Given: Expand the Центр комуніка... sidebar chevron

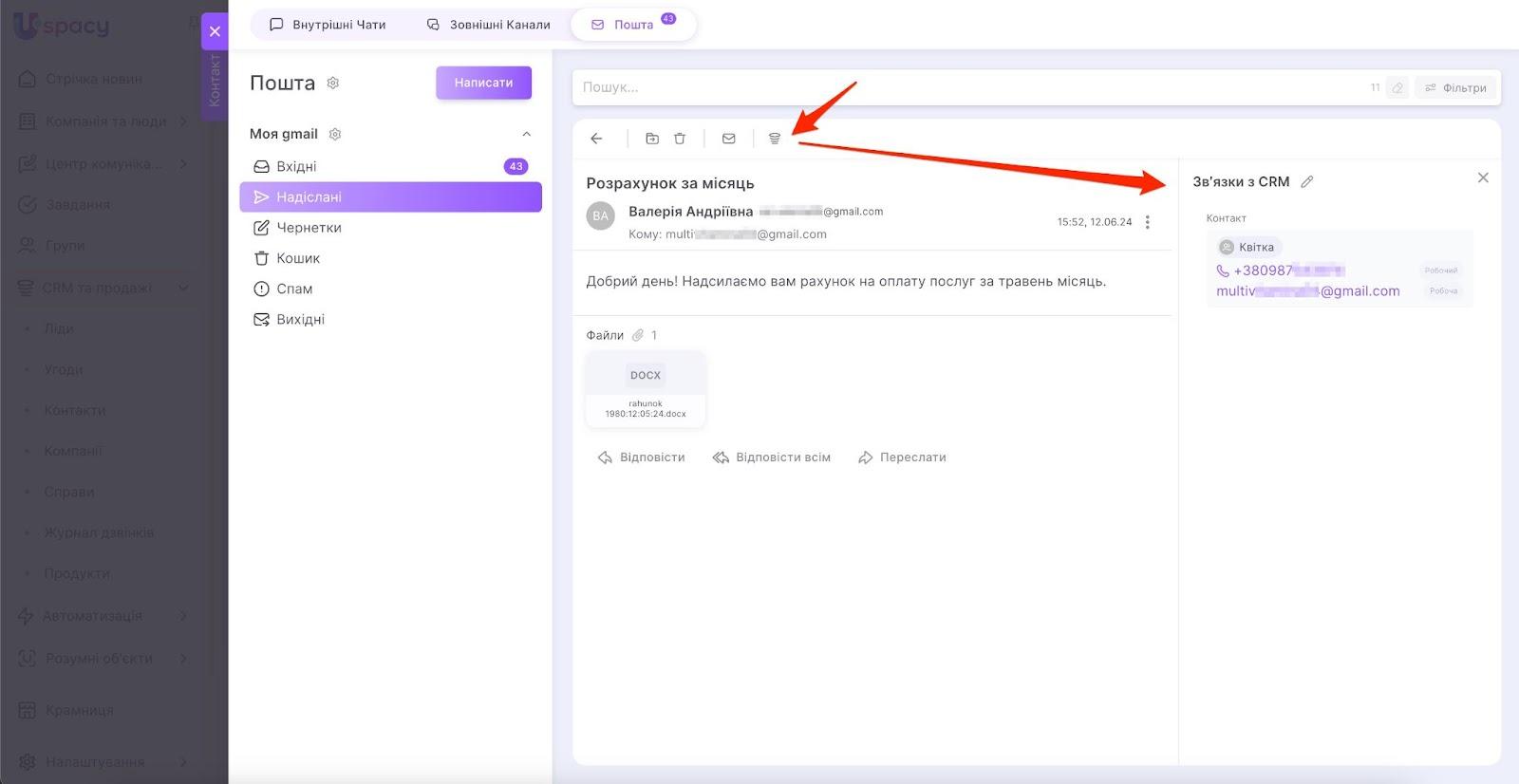Looking at the screenshot, I should 183,163.
